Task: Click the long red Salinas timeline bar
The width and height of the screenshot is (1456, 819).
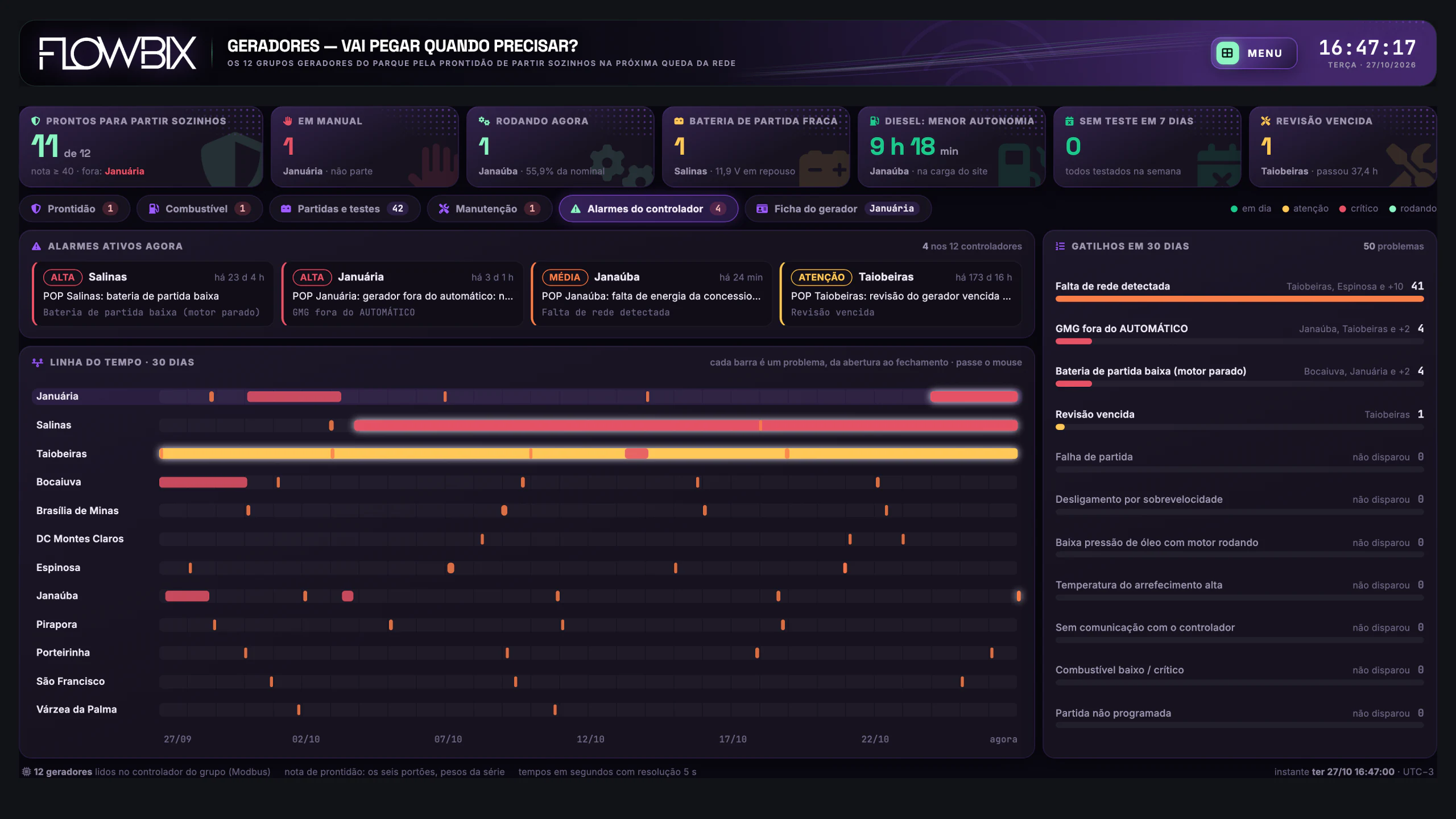Action: pyautogui.click(x=685, y=425)
